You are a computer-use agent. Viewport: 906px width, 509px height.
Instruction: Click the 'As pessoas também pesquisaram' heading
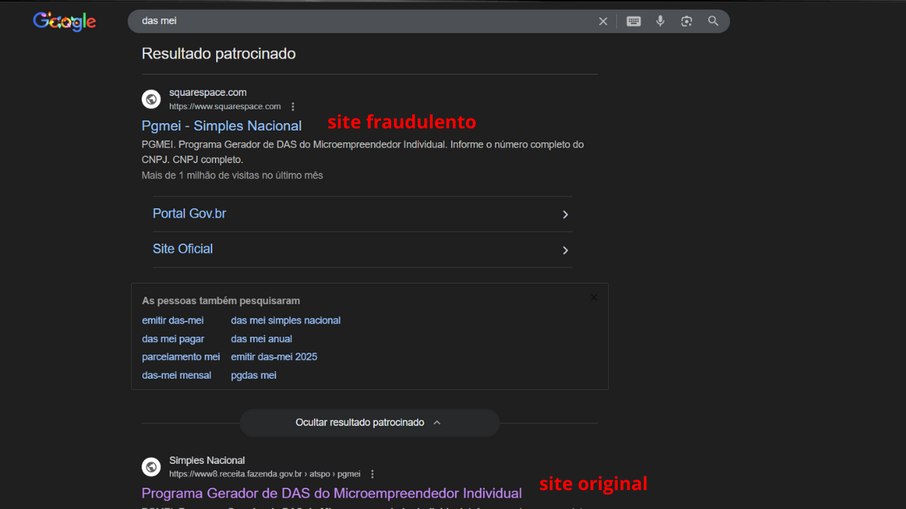pos(221,300)
